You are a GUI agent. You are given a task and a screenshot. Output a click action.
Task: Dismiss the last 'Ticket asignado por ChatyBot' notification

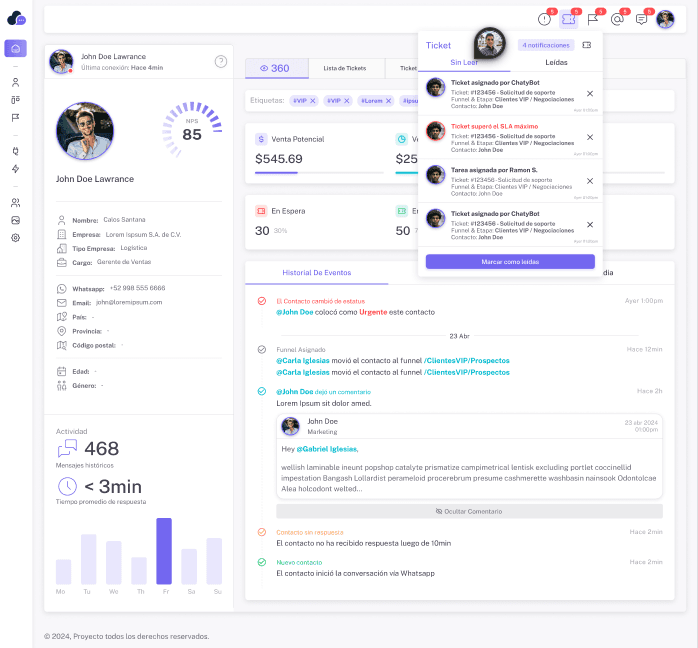590,225
